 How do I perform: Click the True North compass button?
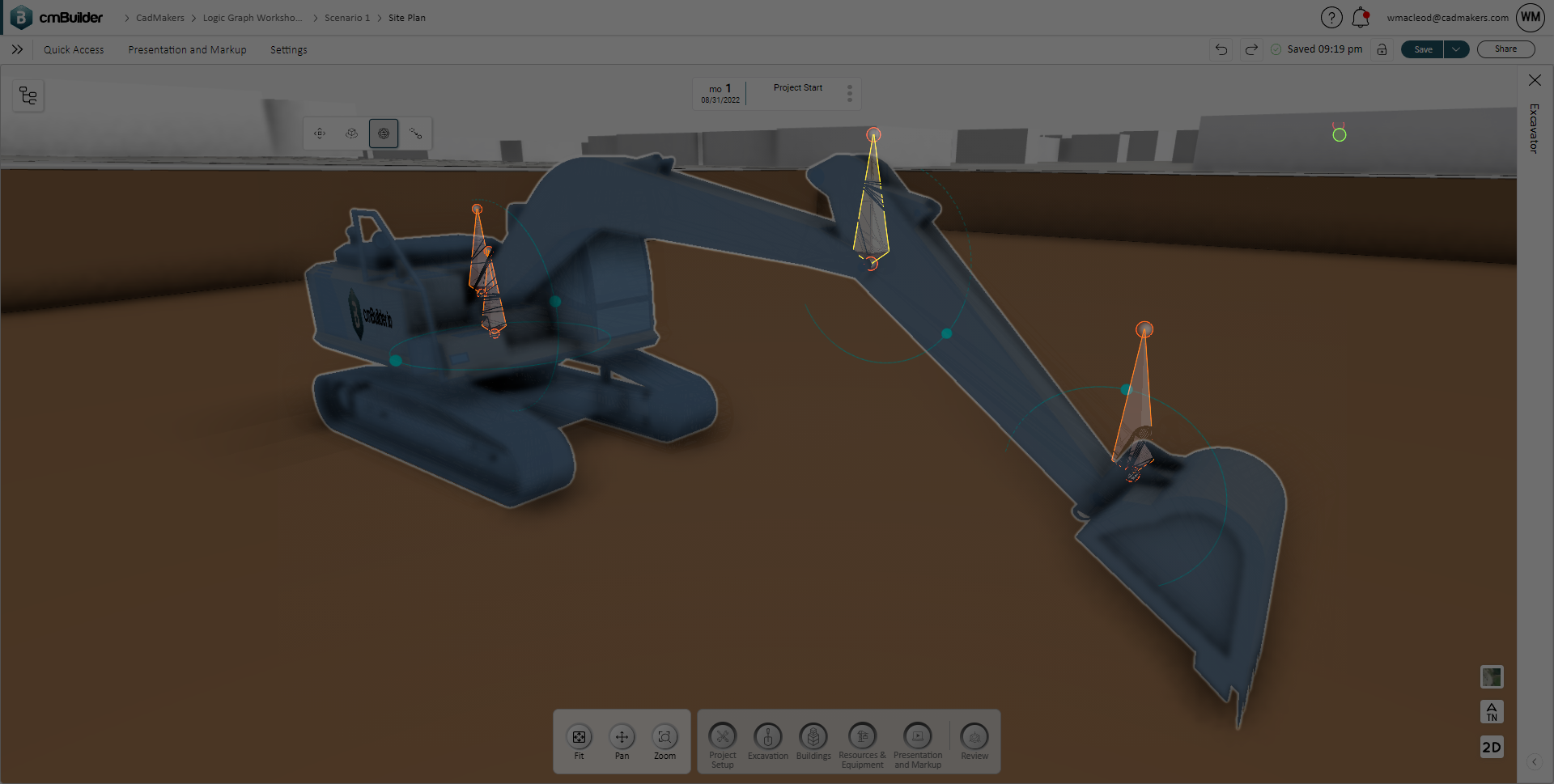click(1492, 712)
